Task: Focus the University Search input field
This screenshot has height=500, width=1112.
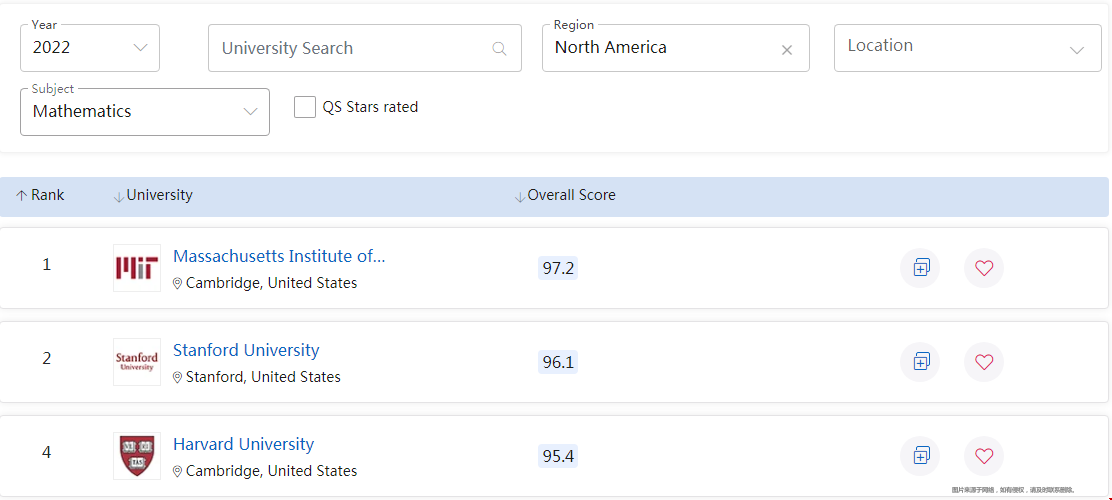Action: pyautogui.click(x=365, y=48)
